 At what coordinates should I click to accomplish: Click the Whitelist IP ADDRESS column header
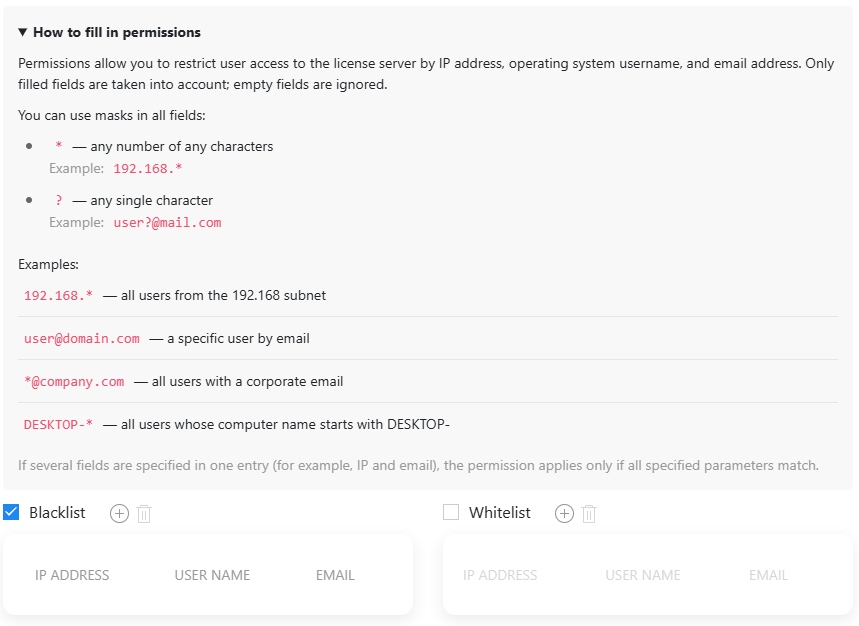click(500, 575)
